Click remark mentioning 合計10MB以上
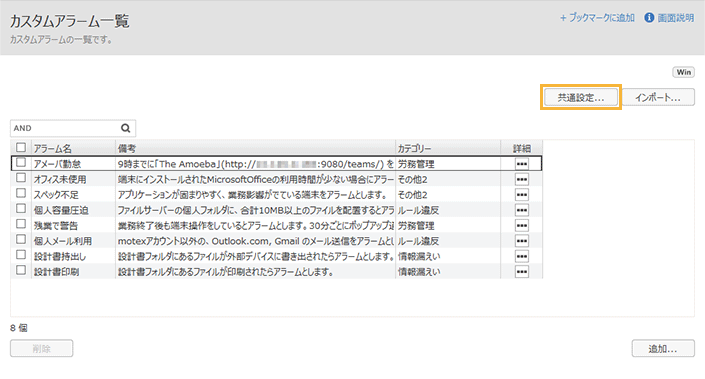The height and width of the screenshot is (379, 705). pos(255,210)
